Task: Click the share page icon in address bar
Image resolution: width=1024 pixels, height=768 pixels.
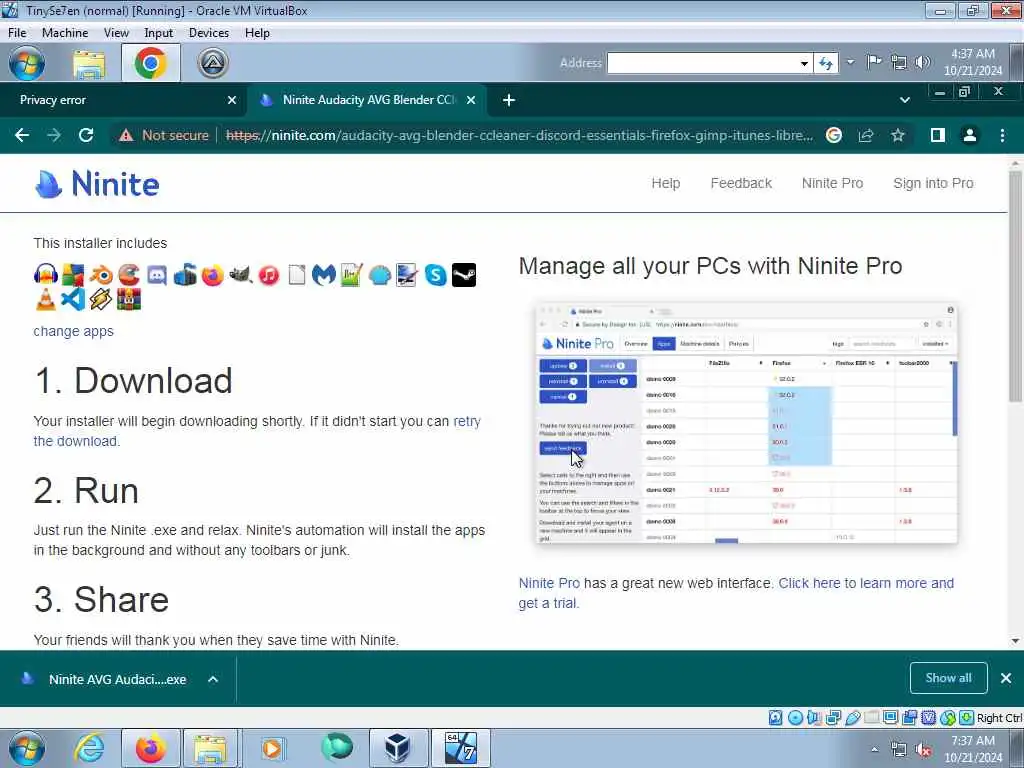Action: point(866,135)
